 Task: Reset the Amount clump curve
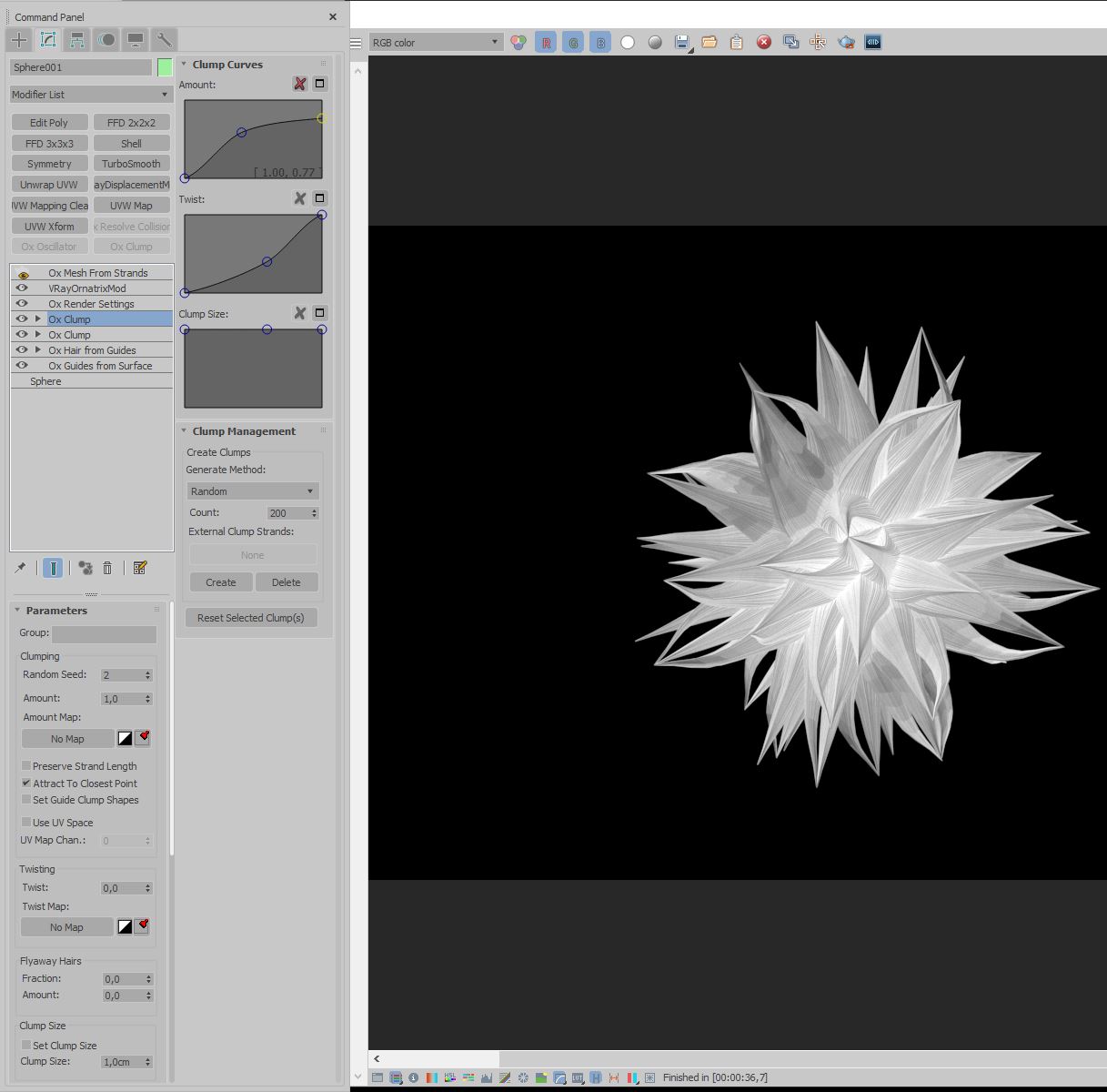(x=299, y=84)
